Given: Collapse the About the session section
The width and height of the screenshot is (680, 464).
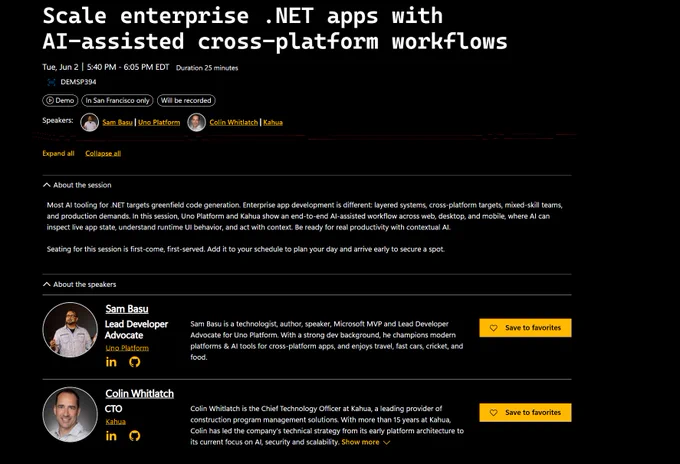Looking at the screenshot, I should (x=77, y=185).
